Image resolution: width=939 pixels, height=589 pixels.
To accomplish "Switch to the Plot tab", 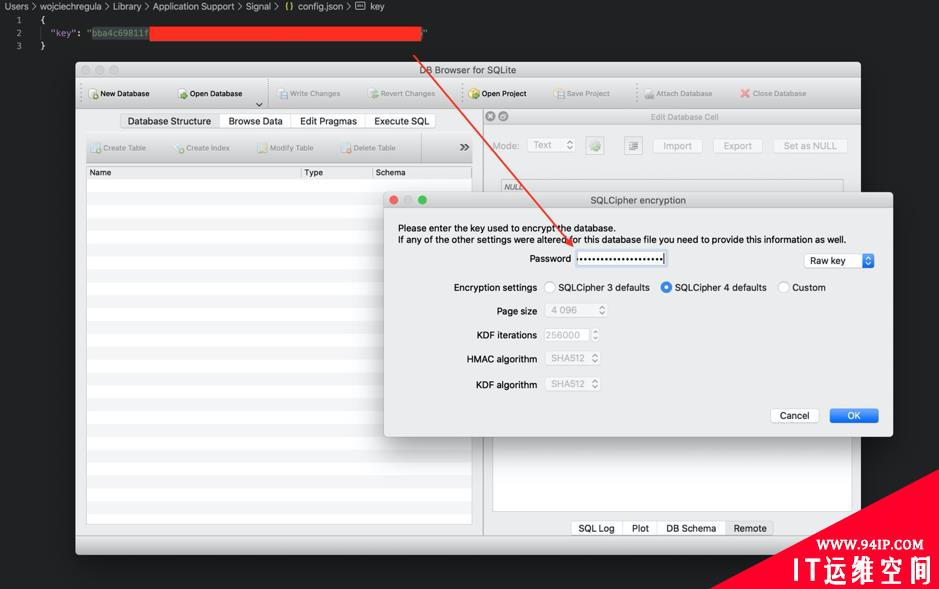I will [x=640, y=529].
